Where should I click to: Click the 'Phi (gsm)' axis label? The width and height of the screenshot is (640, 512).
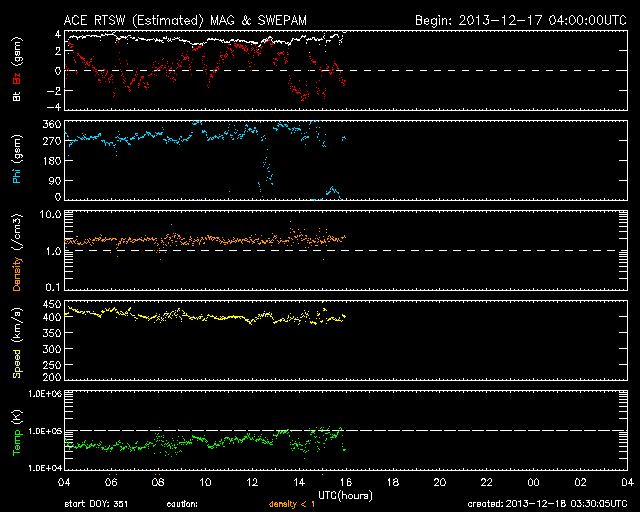[17, 159]
